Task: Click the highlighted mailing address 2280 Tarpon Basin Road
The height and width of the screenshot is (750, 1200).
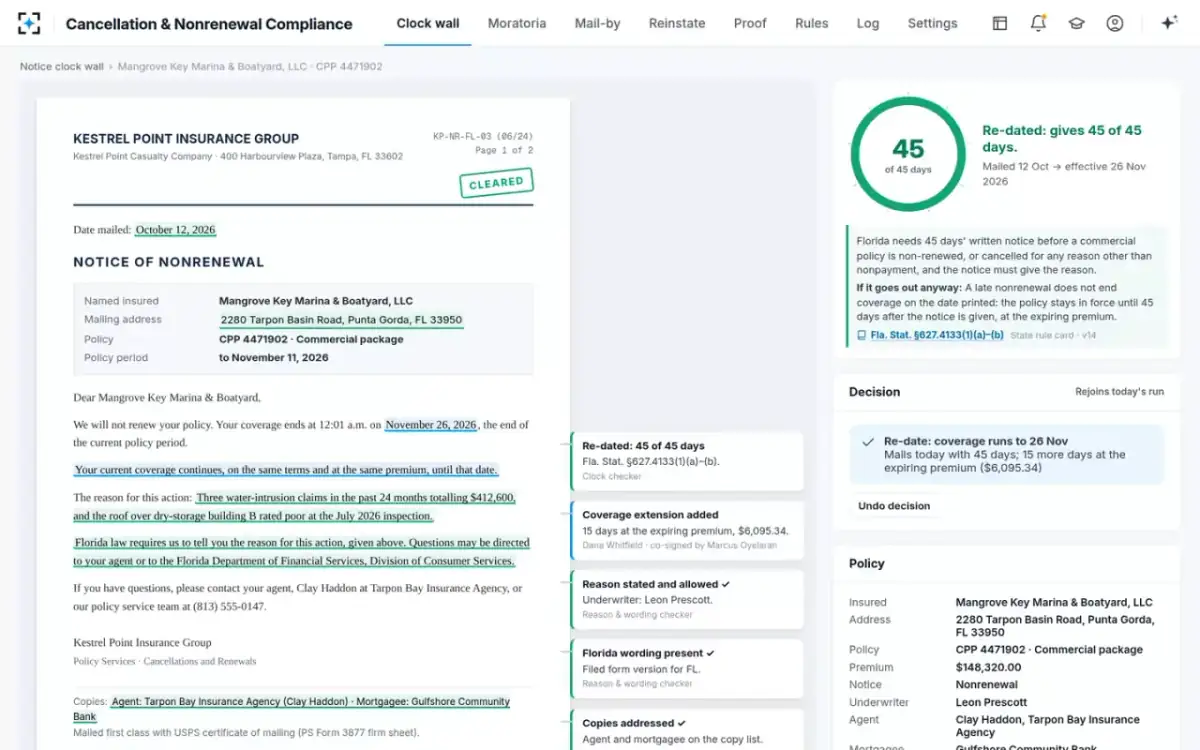Action: pos(341,320)
